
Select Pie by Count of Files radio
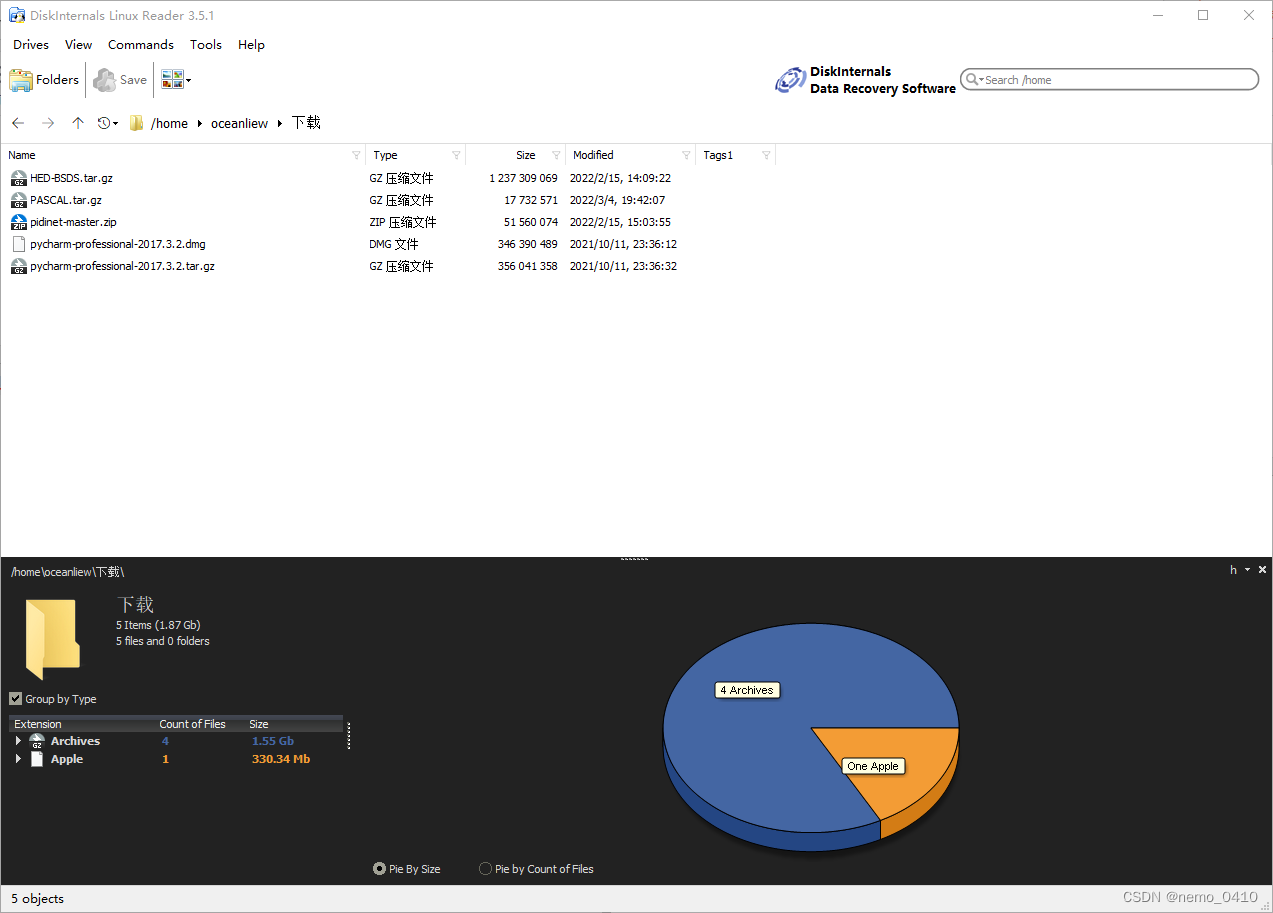click(486, 869)
